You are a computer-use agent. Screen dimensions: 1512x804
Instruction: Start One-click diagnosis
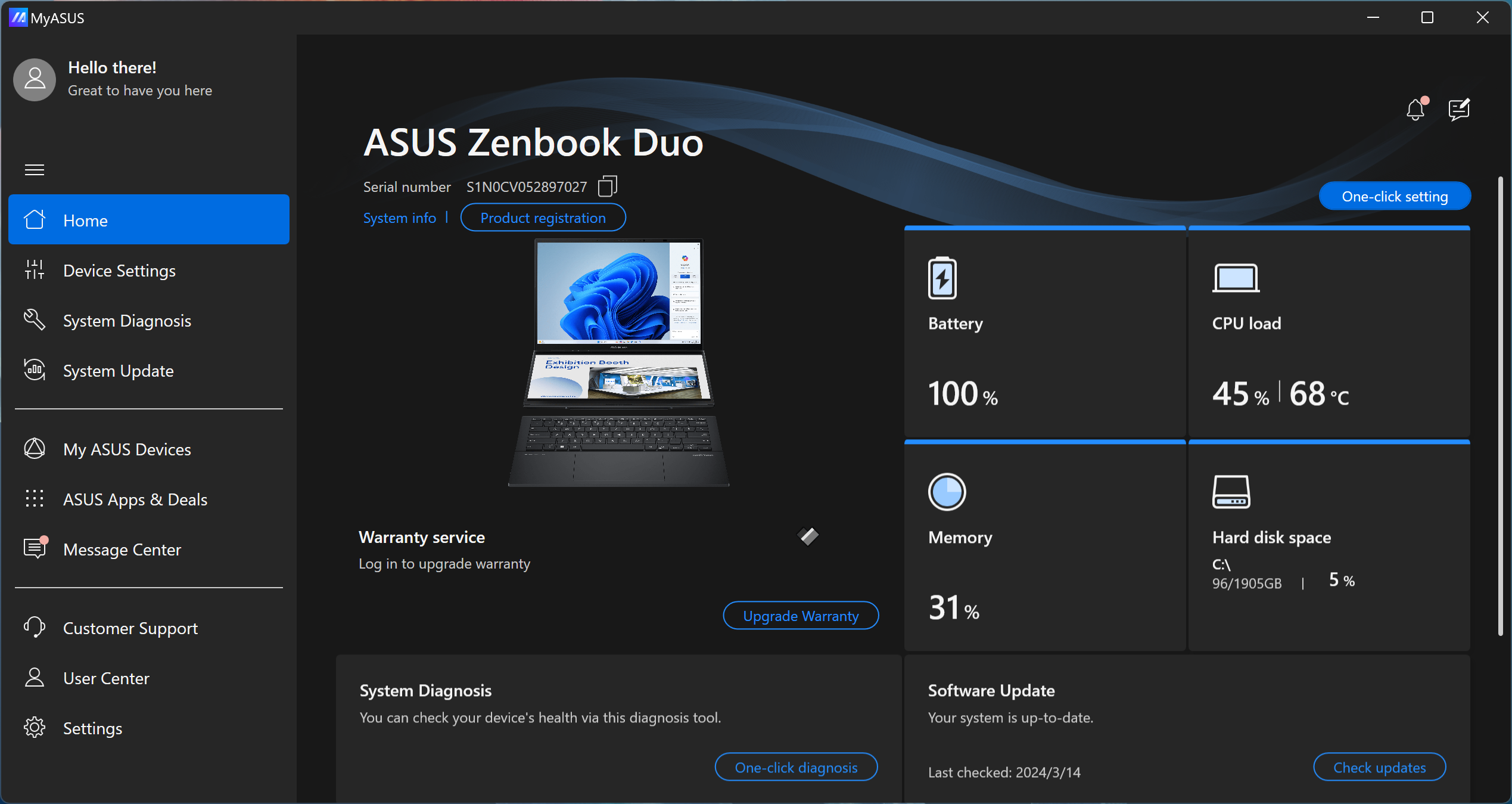point(797,766)
